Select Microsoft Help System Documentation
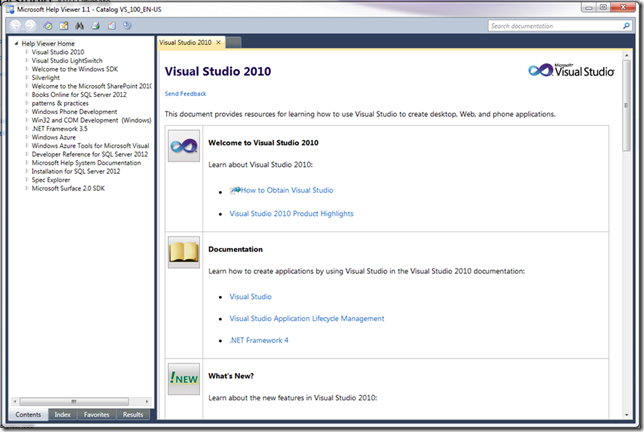This screenshot has height=432, width=644. (86, 163)
